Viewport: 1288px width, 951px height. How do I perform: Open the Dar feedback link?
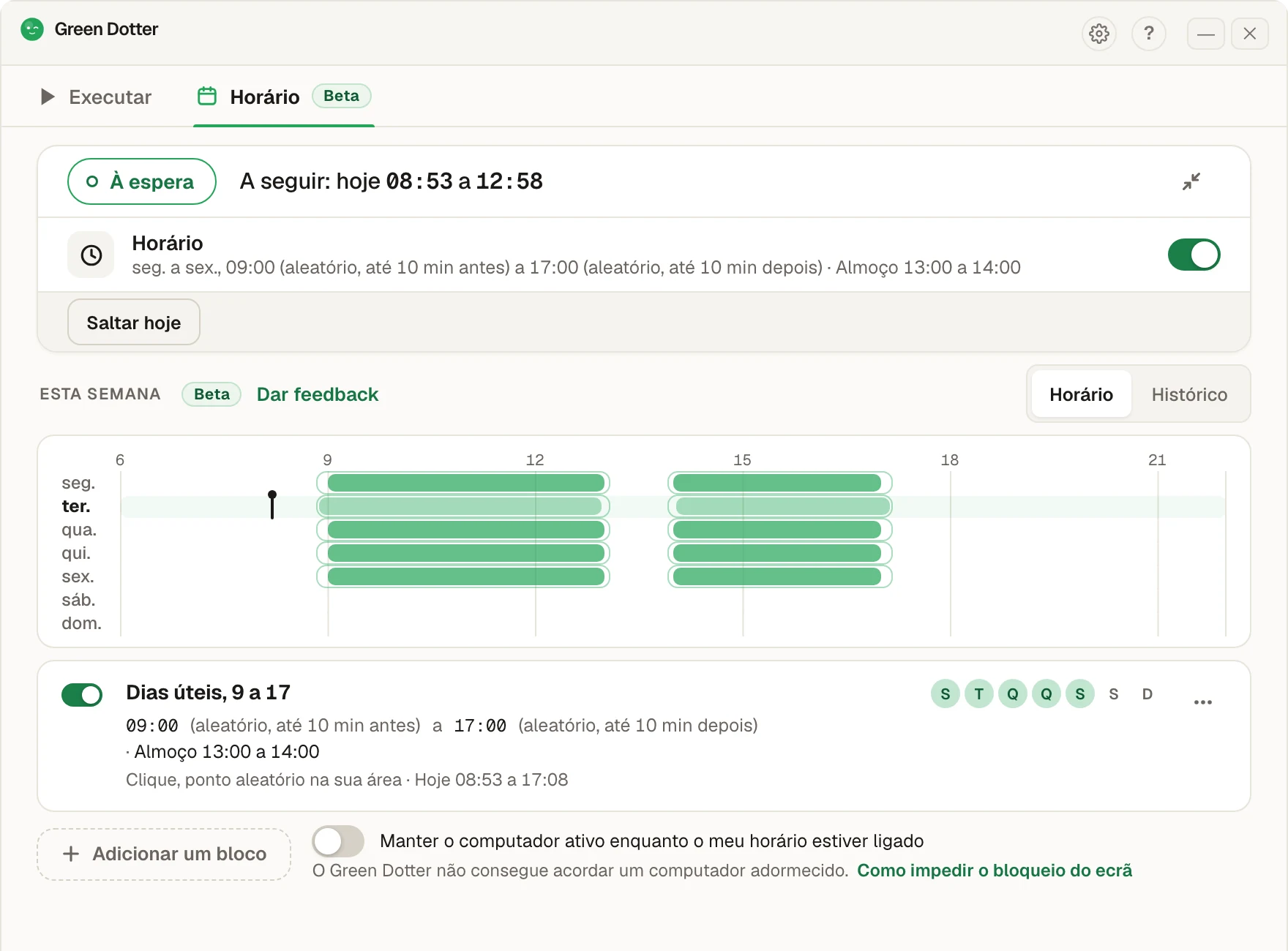pos(318,394)
